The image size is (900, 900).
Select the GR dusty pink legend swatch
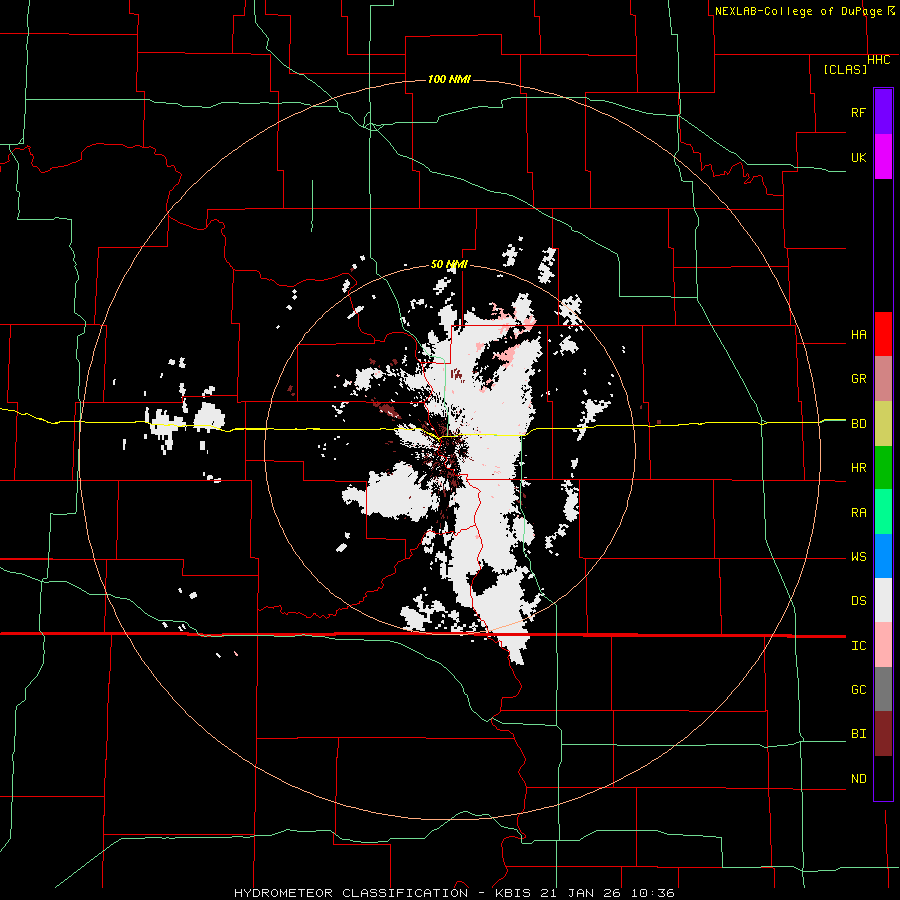883,378
